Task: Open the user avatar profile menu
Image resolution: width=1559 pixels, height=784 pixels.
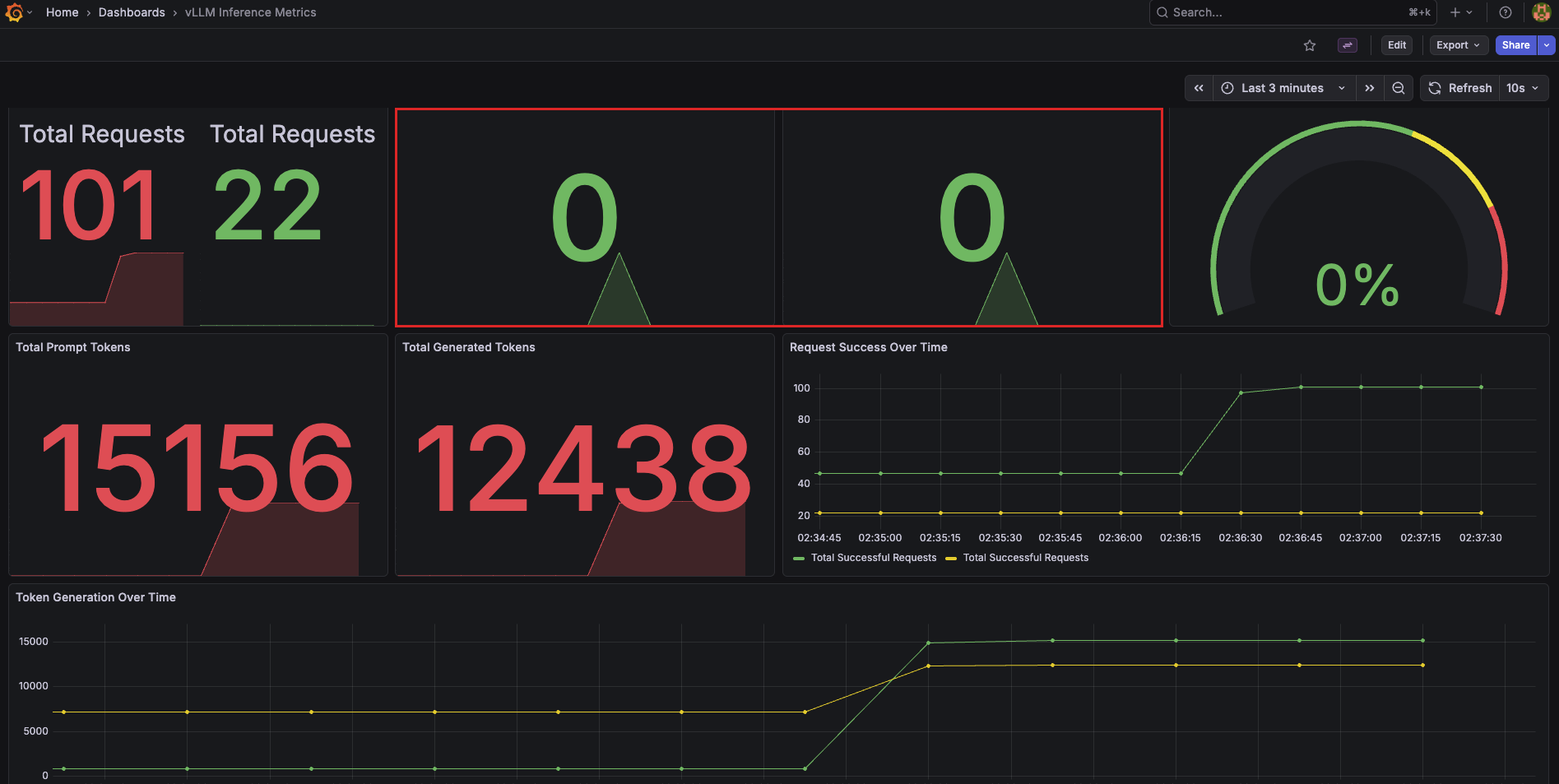Action: 1542,12
